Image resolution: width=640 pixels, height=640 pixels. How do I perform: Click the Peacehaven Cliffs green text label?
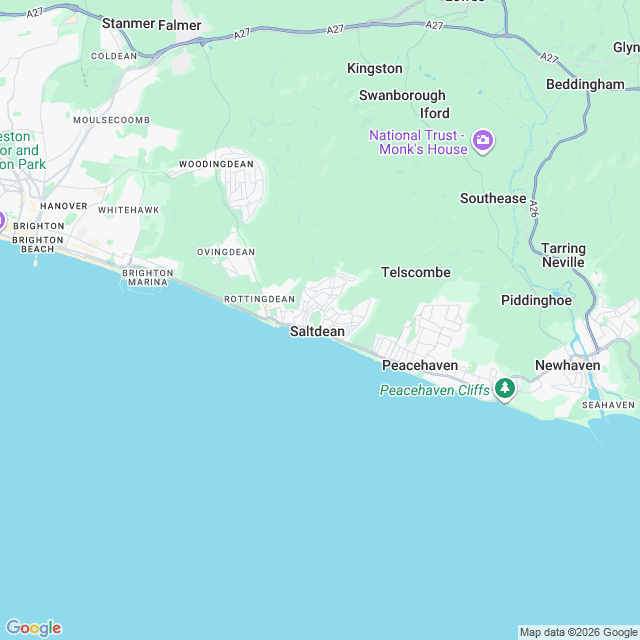434,391
